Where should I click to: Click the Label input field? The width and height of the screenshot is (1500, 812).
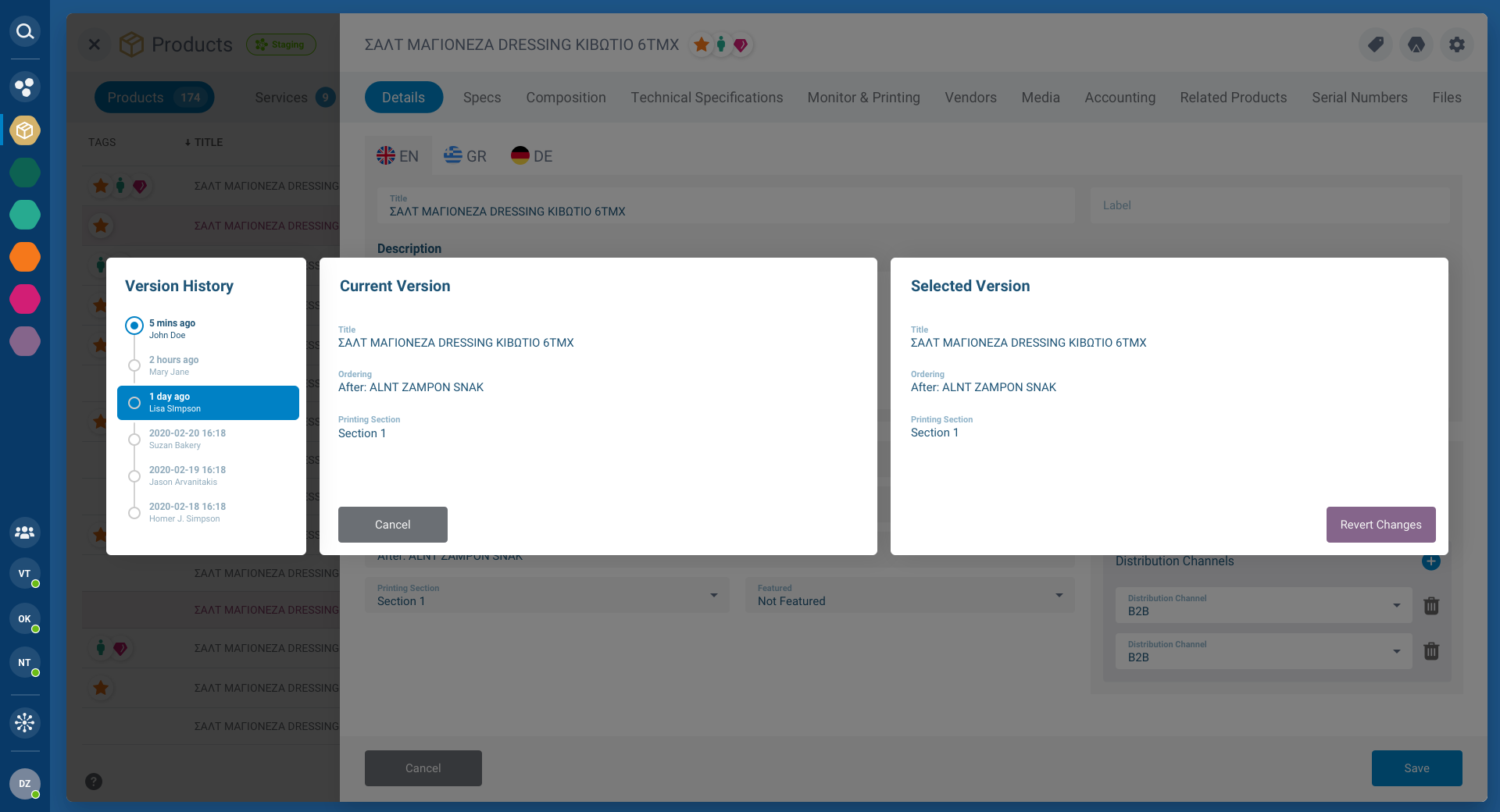coord(1269,205)
